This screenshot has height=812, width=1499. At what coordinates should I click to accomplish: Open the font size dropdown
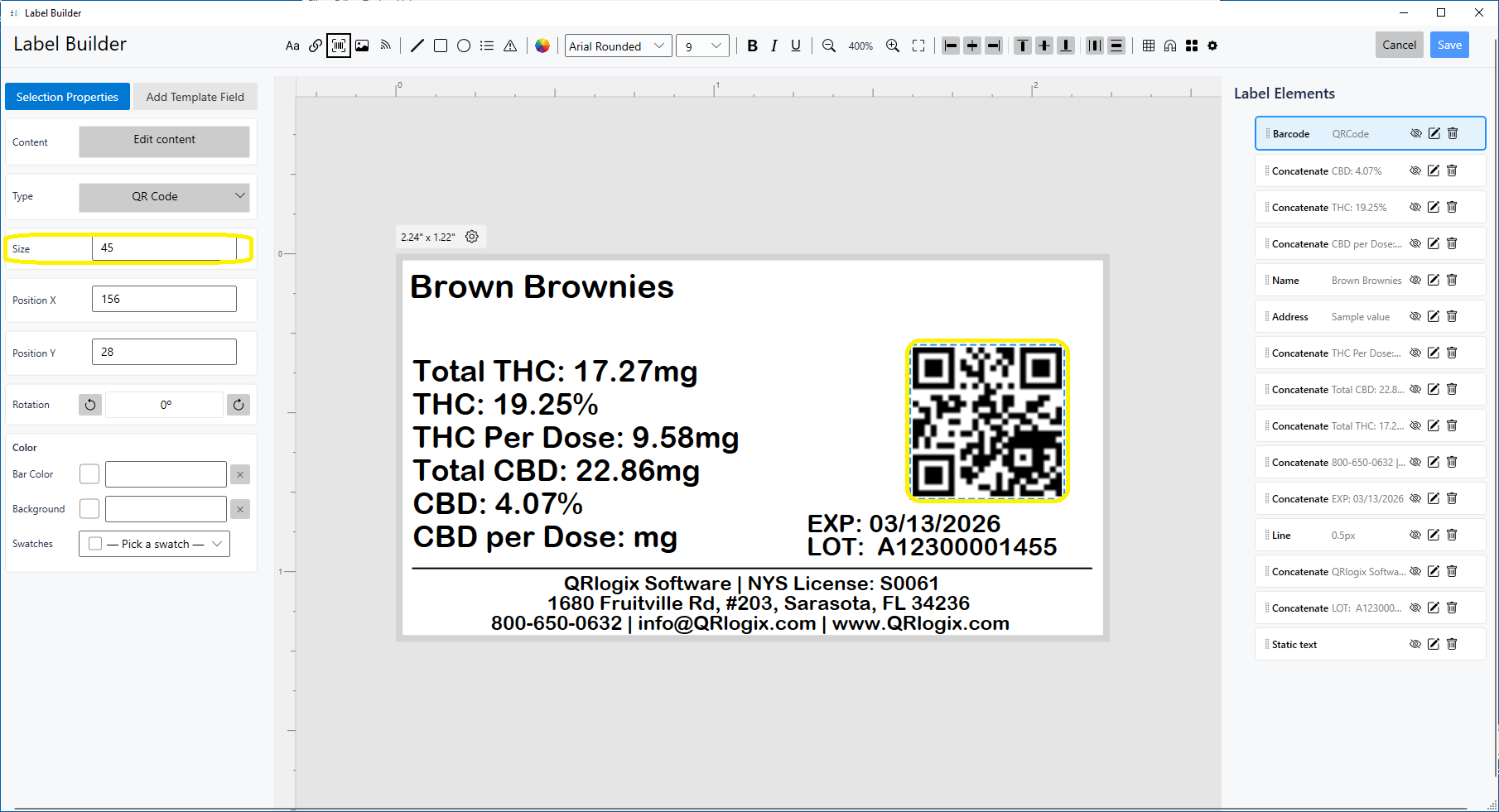click(702, 46)
